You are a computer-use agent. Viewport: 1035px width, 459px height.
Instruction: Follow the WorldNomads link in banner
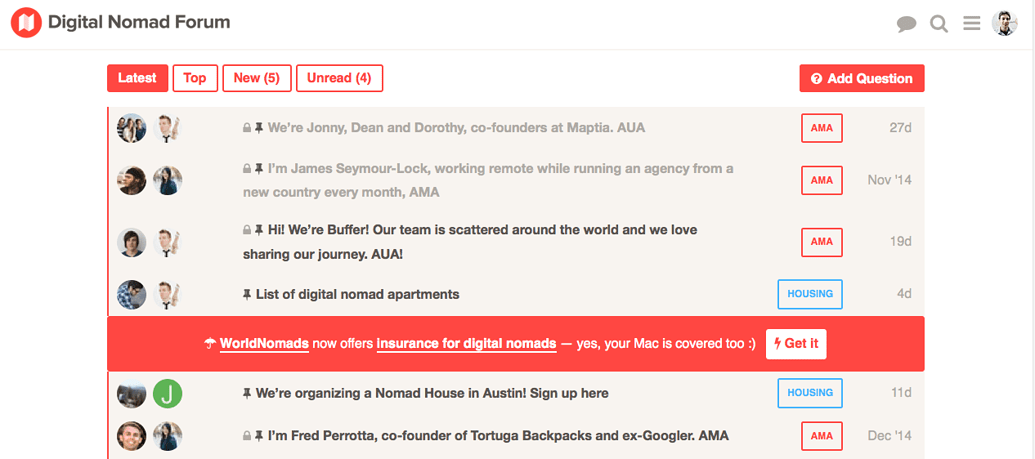click(x=264, y=344)
